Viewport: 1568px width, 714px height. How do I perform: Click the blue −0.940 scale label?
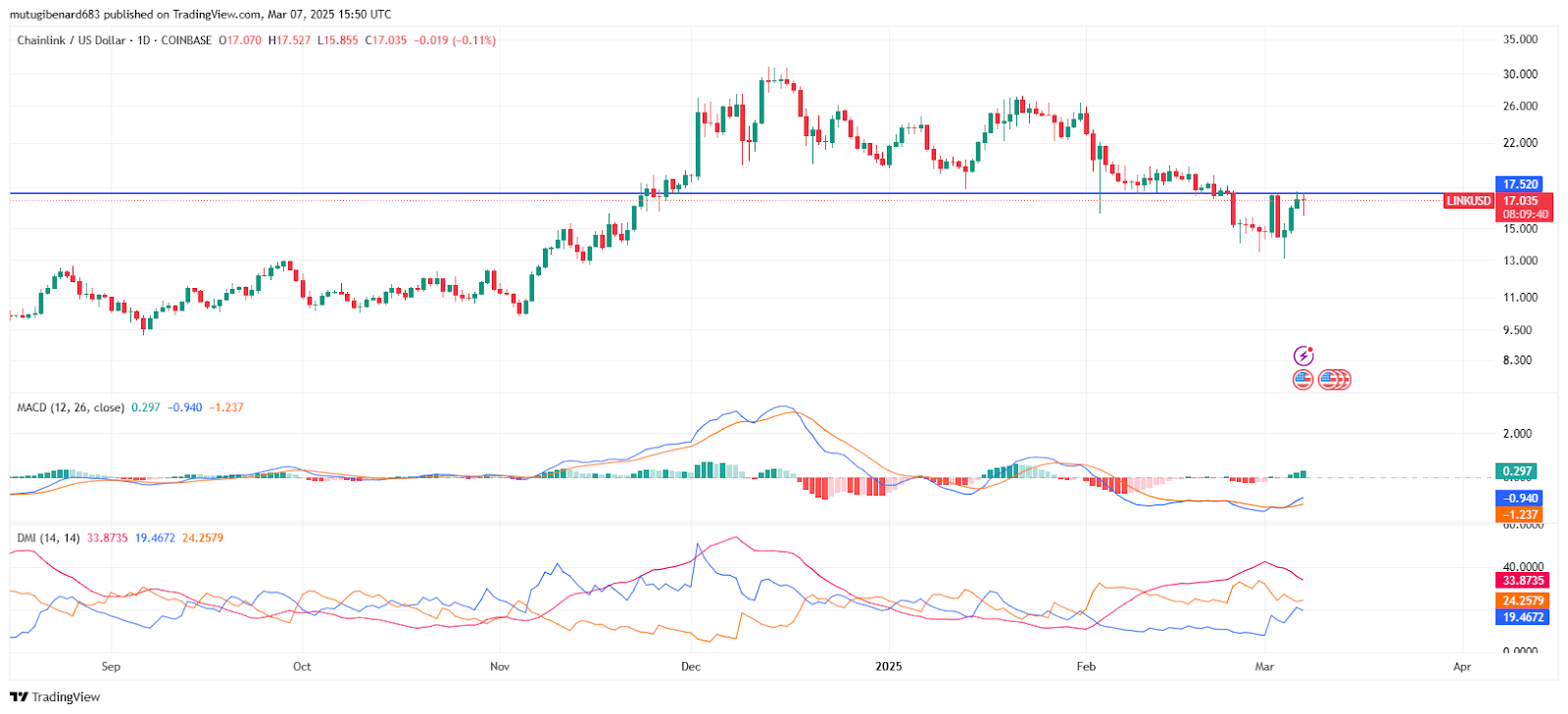point(1520,499)
